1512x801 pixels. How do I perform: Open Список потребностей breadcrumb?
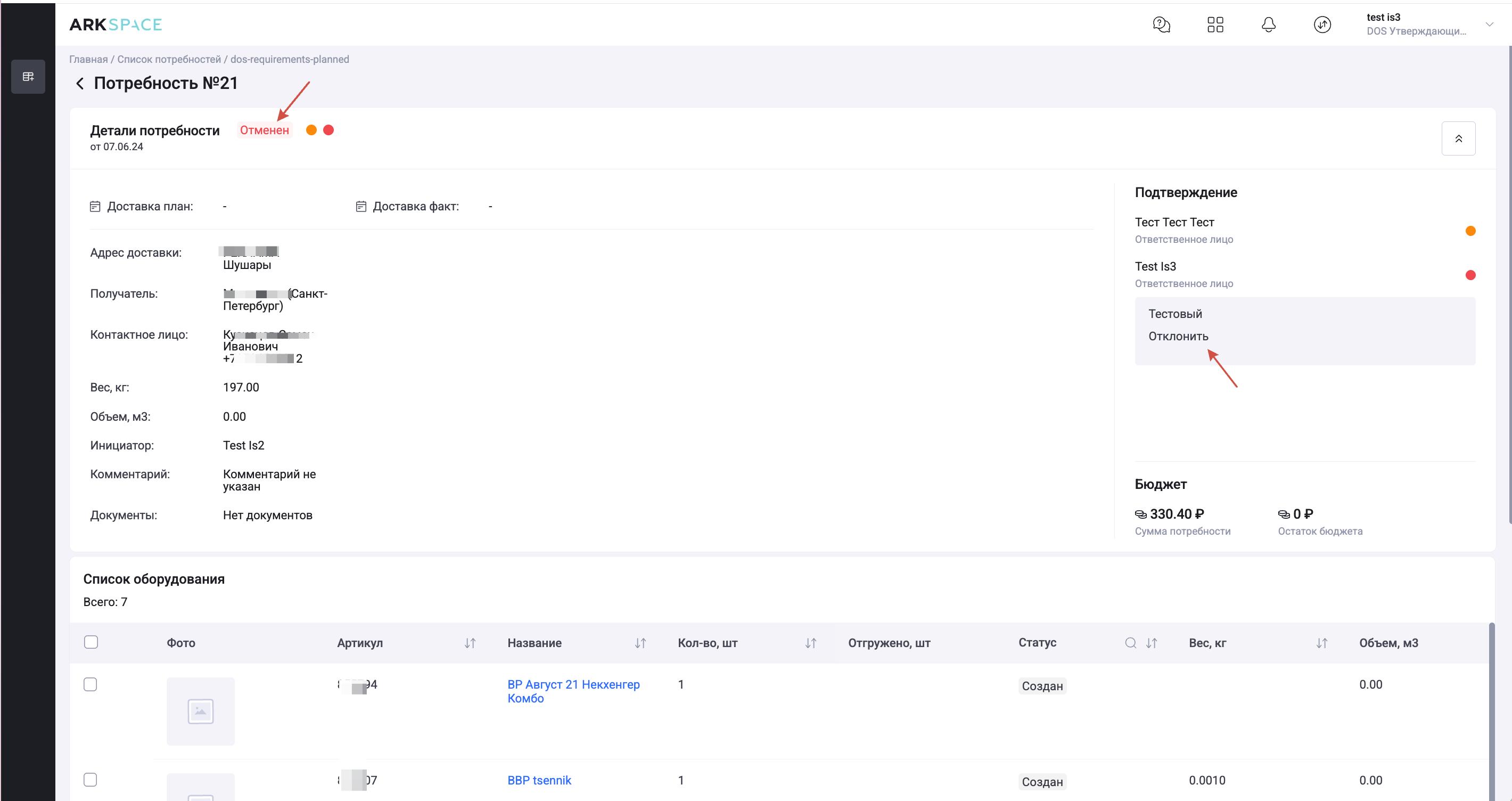coord(169,59)
